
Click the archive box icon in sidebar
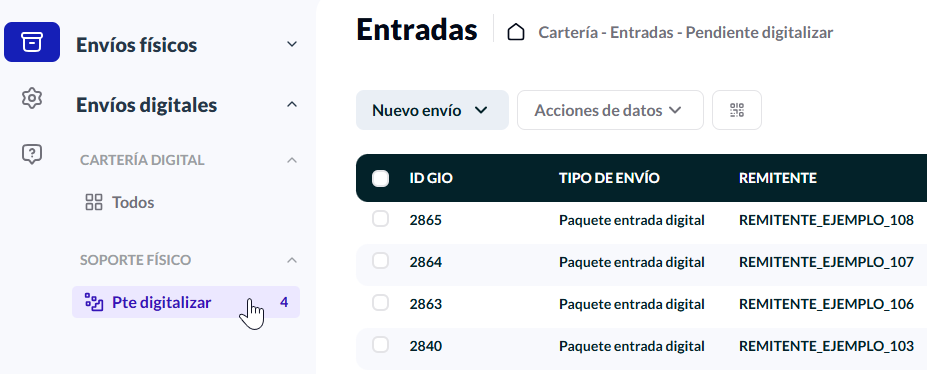point(32,42)
